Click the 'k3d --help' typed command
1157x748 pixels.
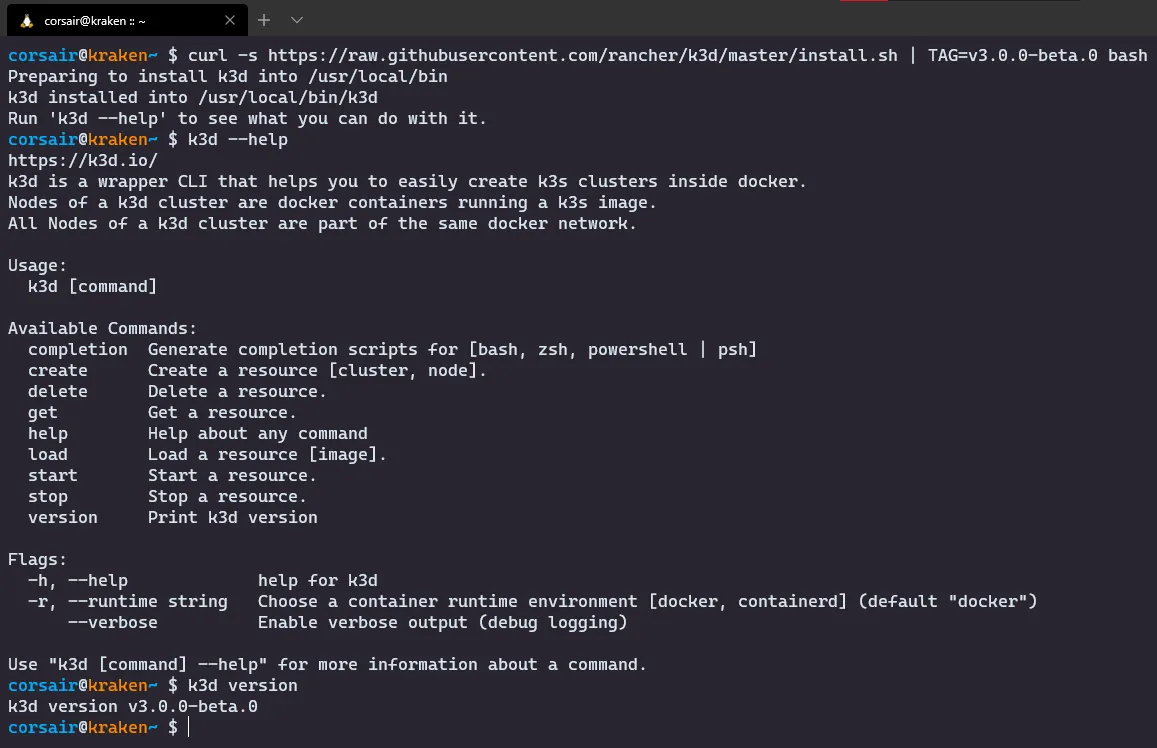[238, 139]
